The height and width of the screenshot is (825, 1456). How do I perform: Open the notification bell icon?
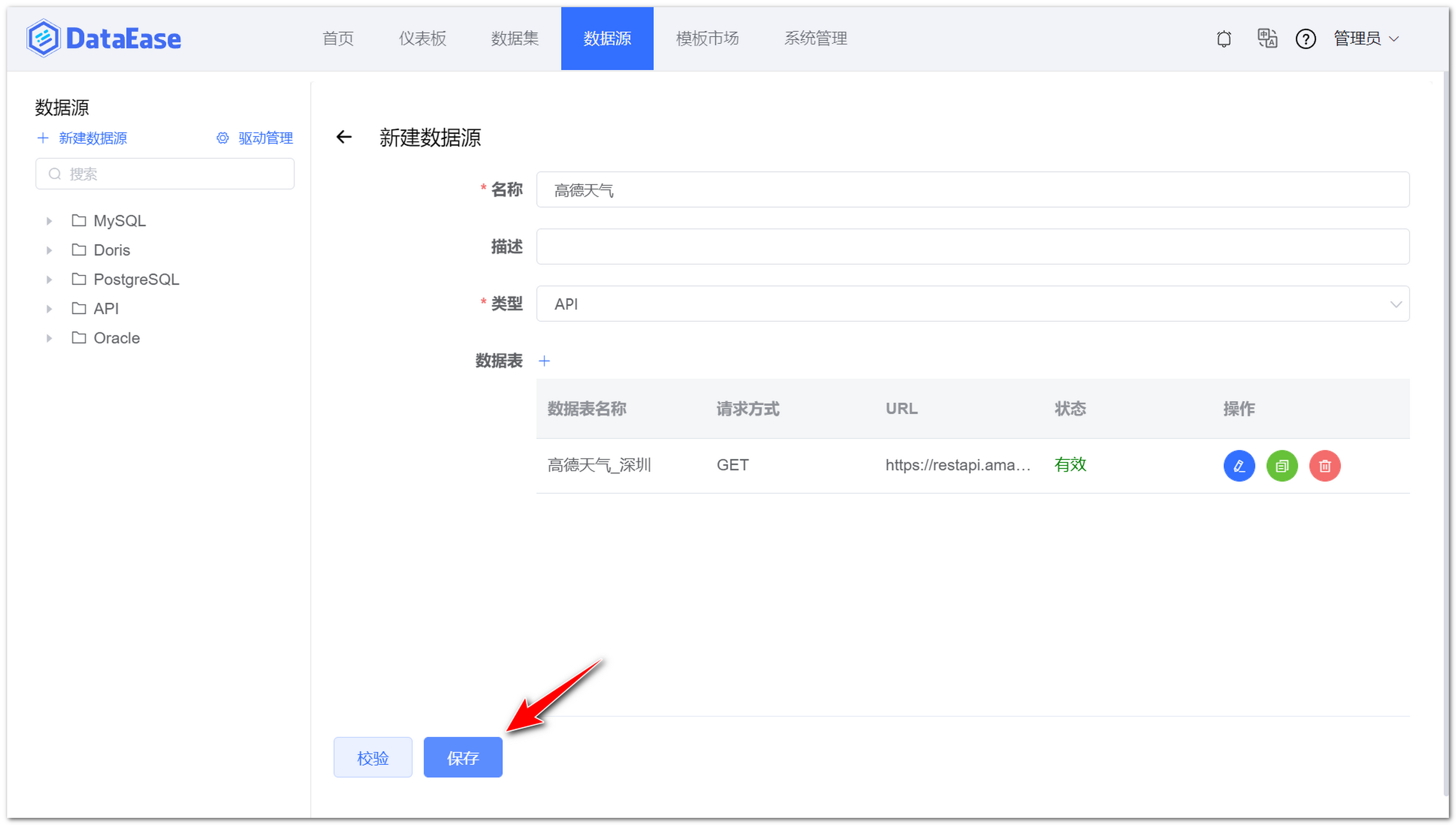[x=1224, y=39]
